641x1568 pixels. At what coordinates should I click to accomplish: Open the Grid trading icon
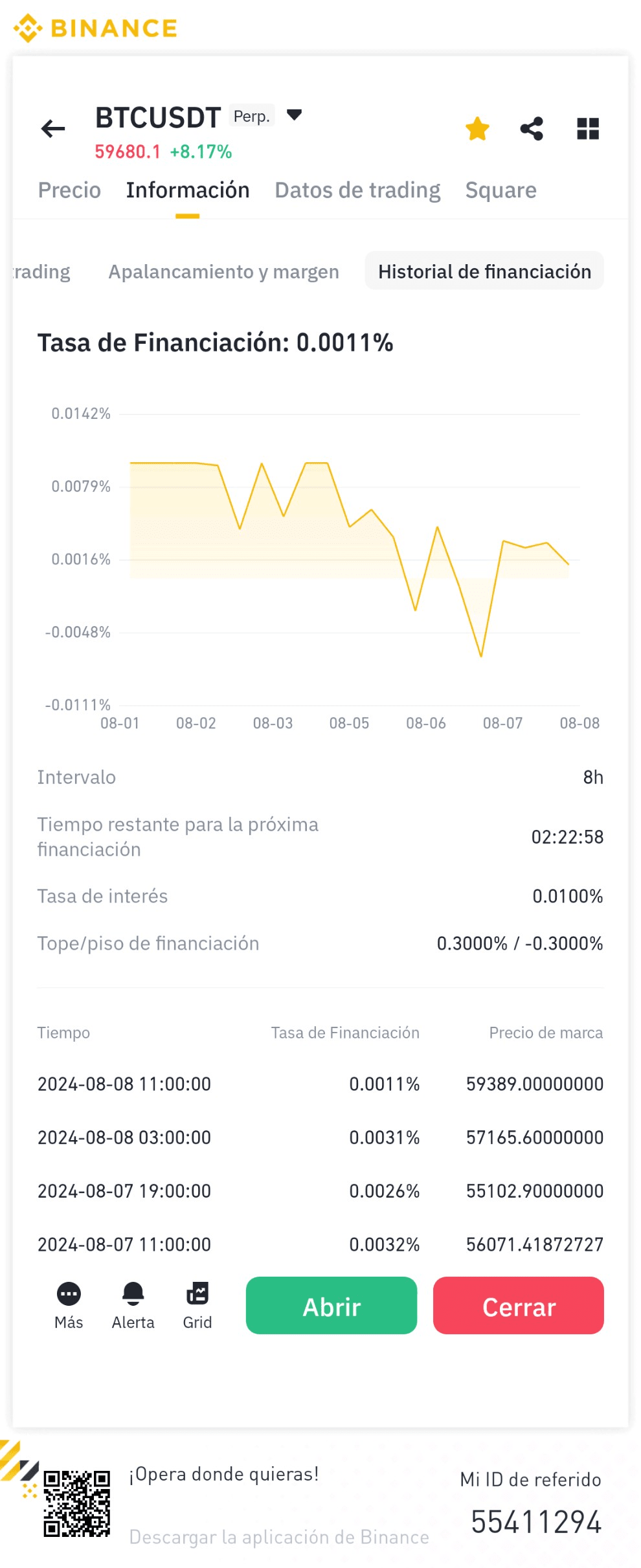(x=197, y=1294)
